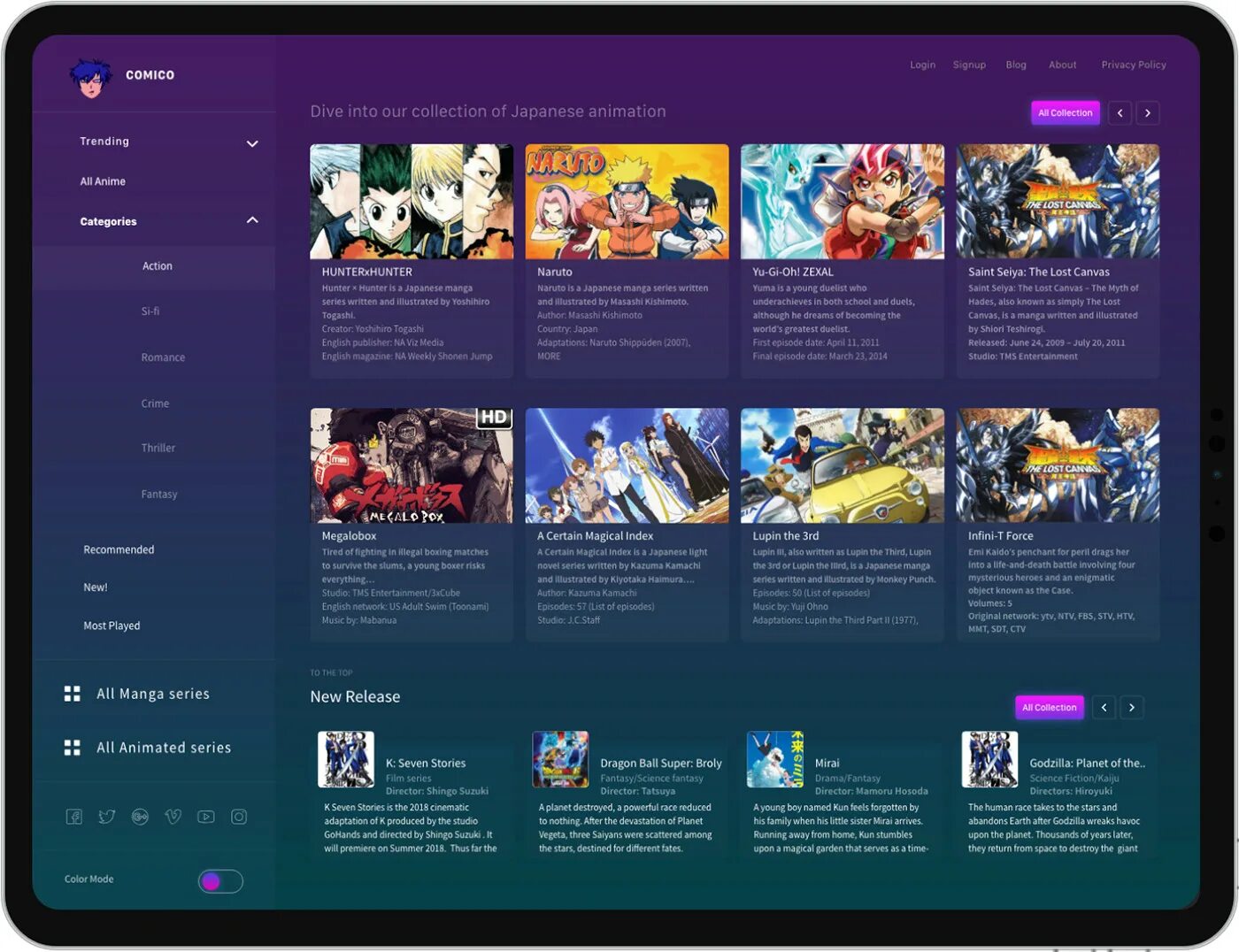Screen dimensions: 1239x952
Task: Open the New! sidebar item
Action: (96, 587)
